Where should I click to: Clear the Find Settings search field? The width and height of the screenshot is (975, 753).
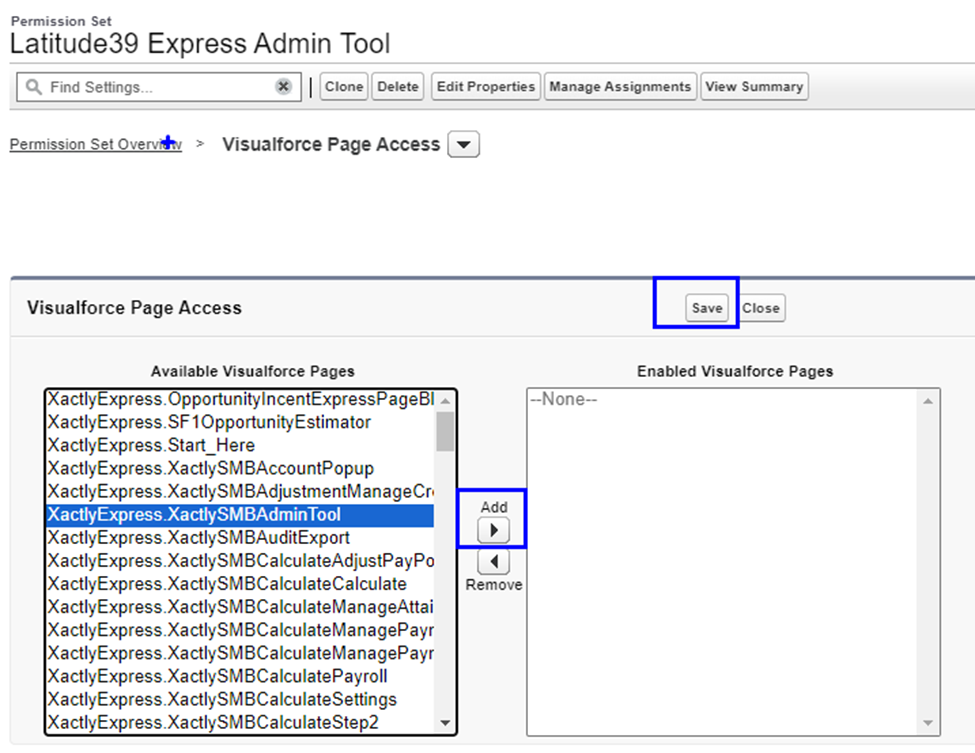(283, 86)
